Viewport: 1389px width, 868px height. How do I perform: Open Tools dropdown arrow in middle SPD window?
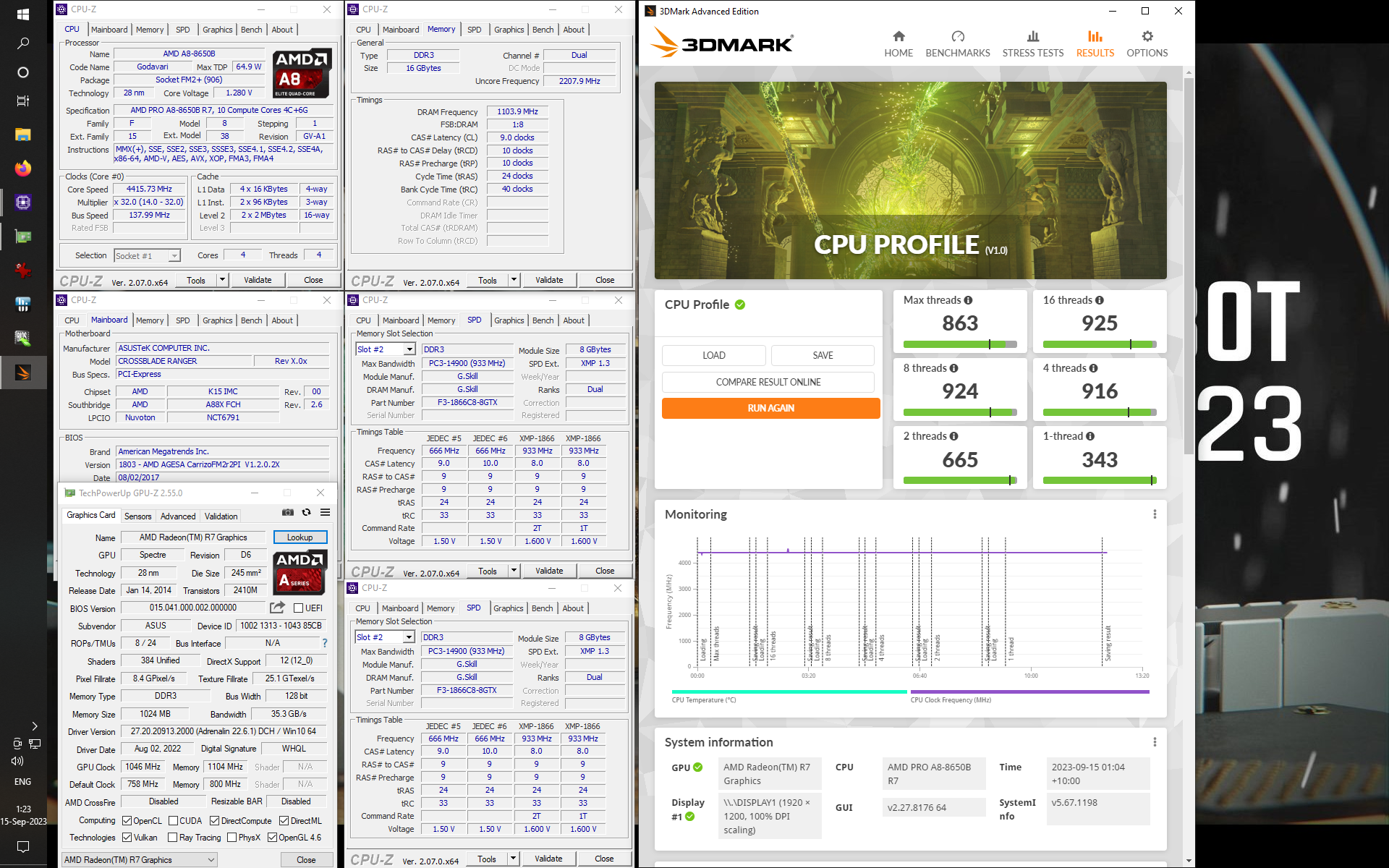(514, 571)
